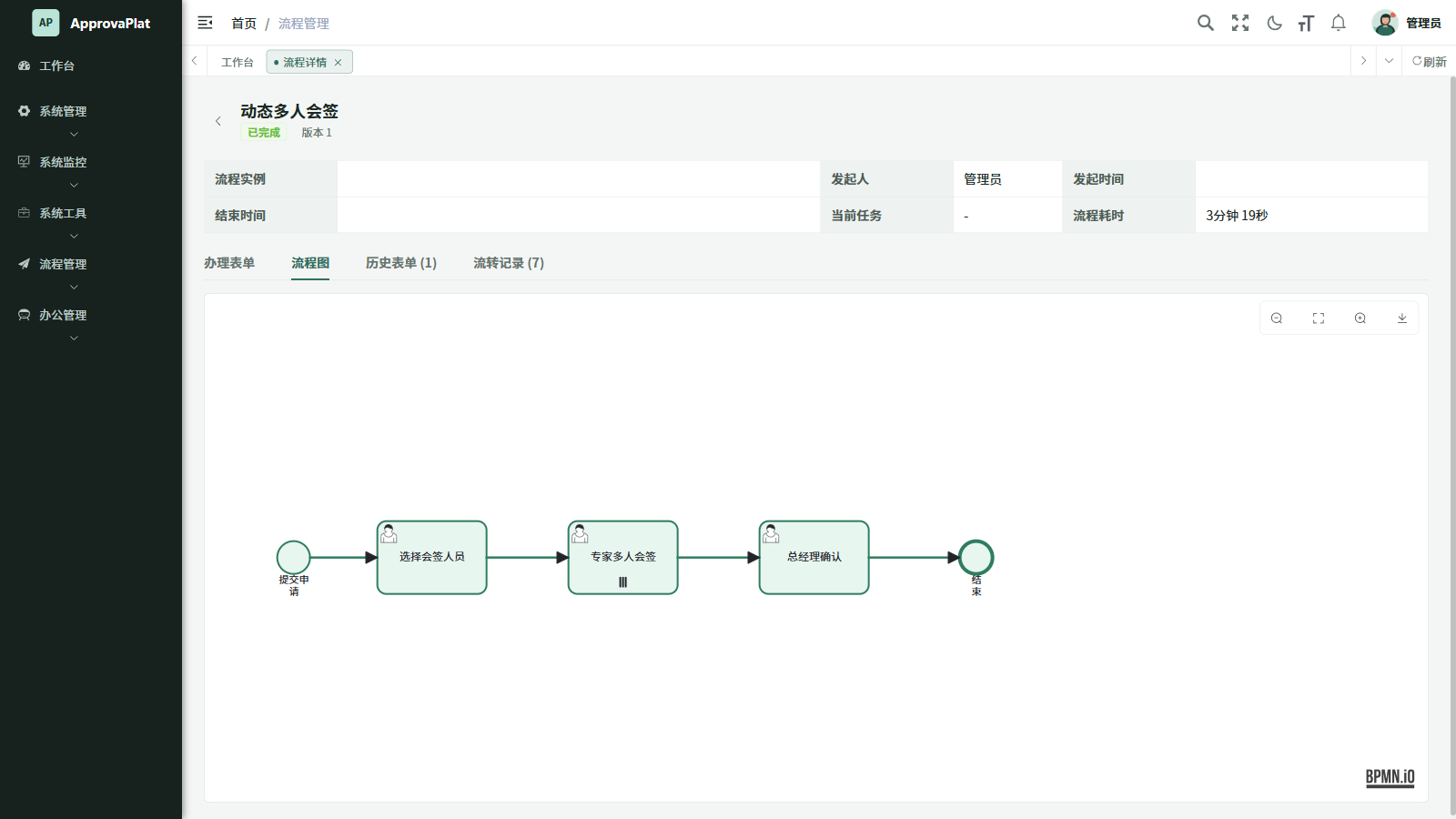Click the 刷新 refresh button
The width and height of the screenshot is (1456, 819).
(x=1429, y=62)
